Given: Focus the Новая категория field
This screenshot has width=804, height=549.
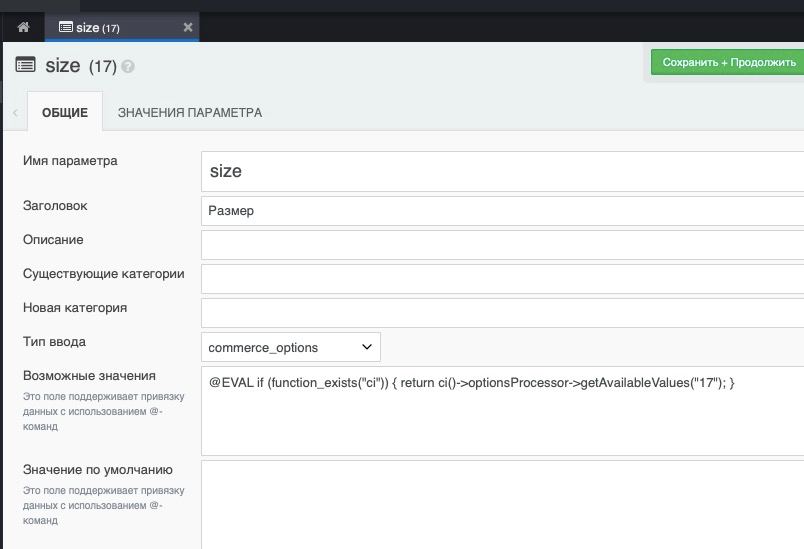Looking at the screenshot, I should tap(502, 313).
